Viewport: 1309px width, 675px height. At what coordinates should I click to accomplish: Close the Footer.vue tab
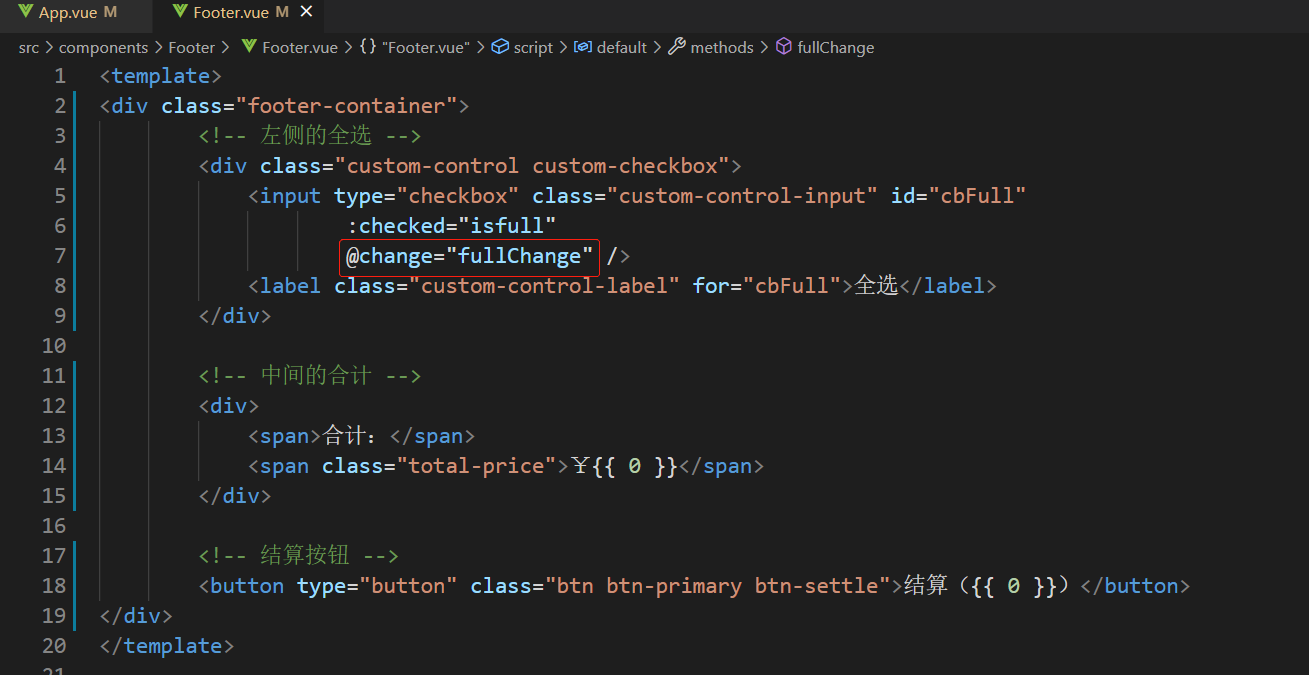(306, 12)
